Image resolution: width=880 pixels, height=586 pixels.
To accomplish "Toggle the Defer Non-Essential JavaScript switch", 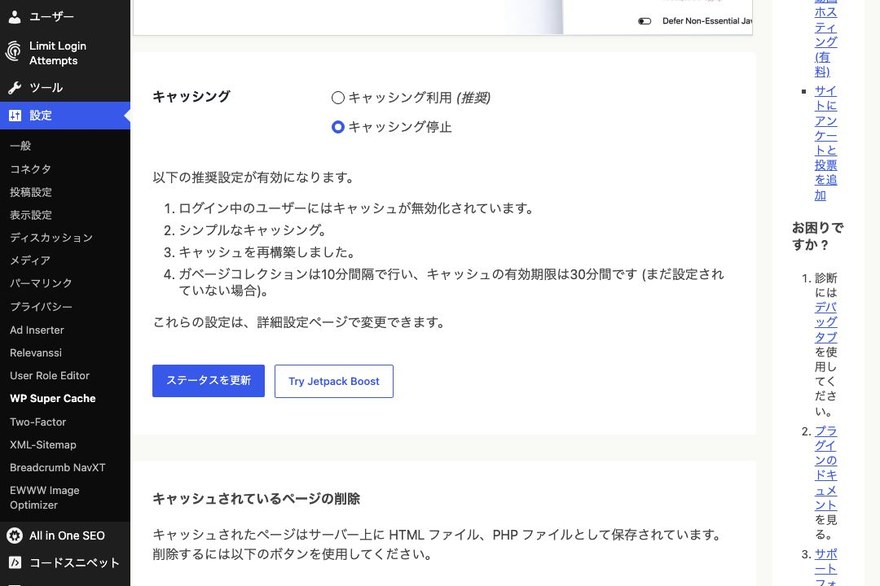I will click(644, 21).
